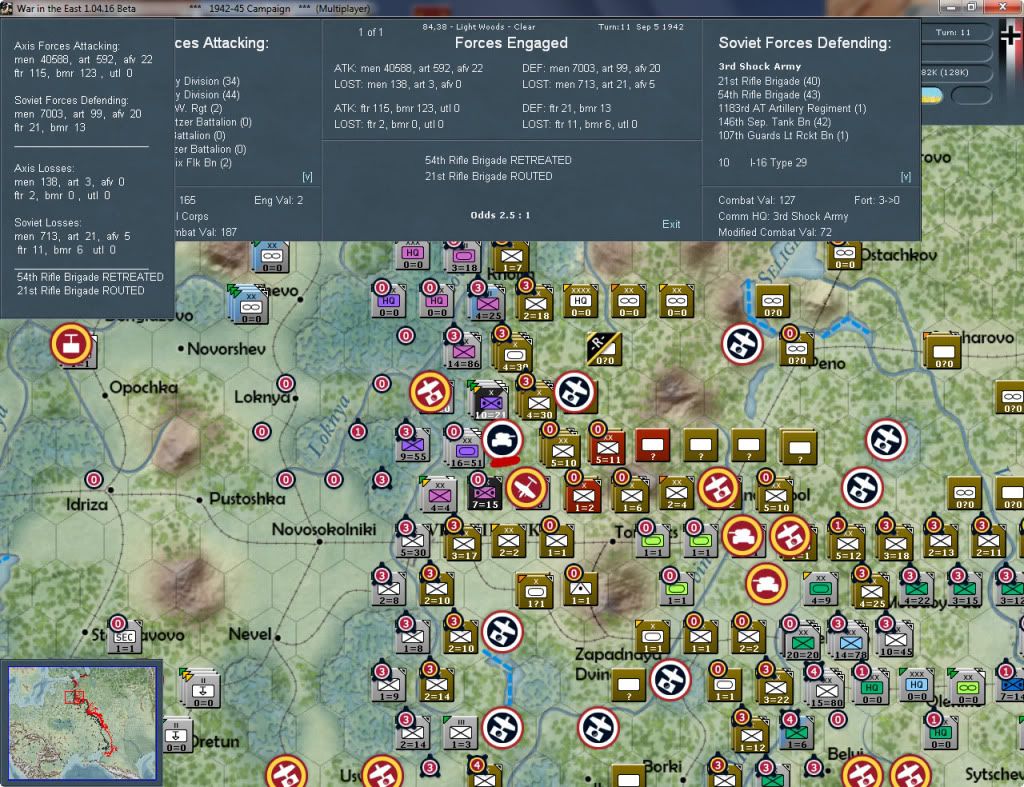Select the 1=12 rifle counter
Screen dimensions: 1024x787
point(752,737)
